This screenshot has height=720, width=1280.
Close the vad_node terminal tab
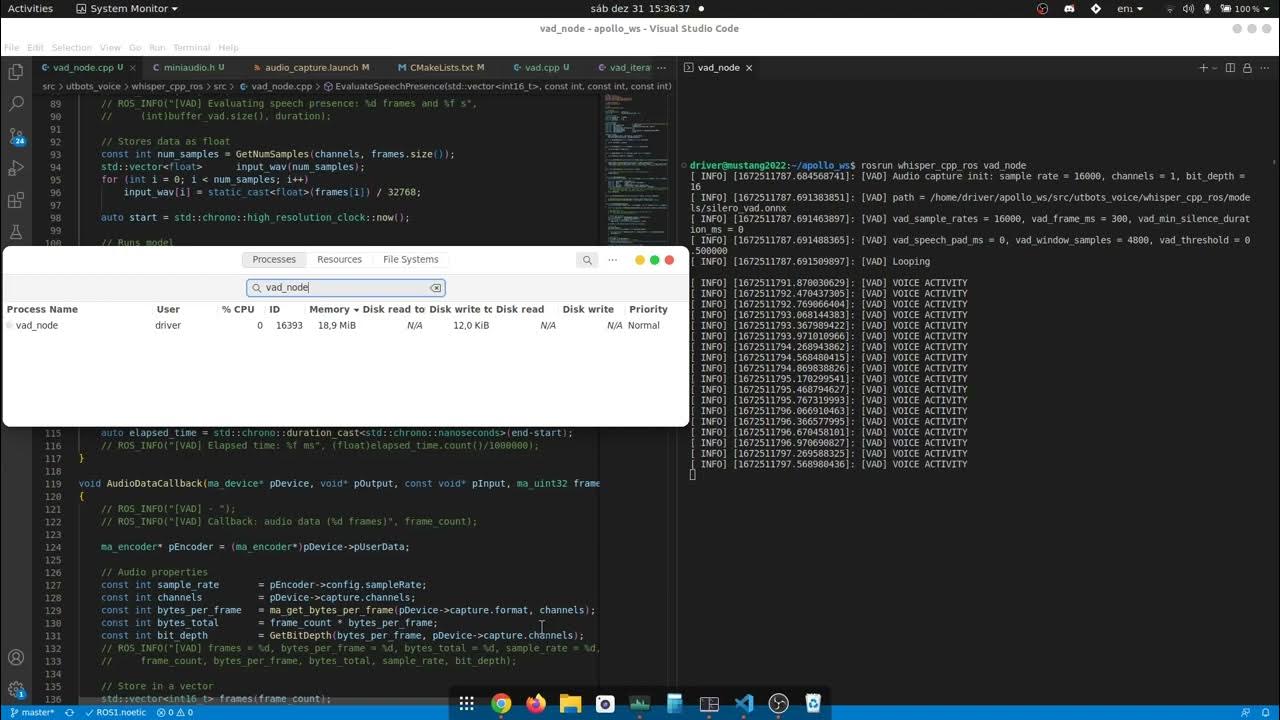point(748,68)
